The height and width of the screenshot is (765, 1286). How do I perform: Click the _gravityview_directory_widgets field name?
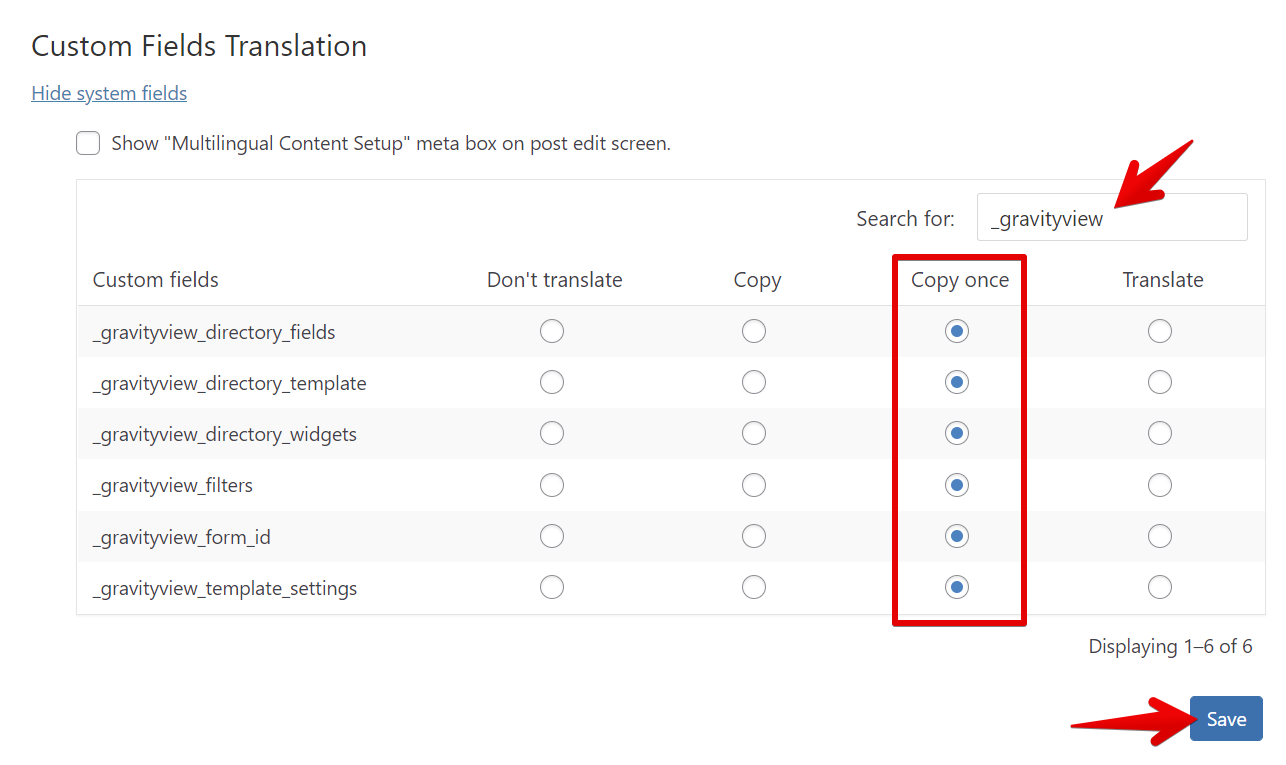[224, 434]
